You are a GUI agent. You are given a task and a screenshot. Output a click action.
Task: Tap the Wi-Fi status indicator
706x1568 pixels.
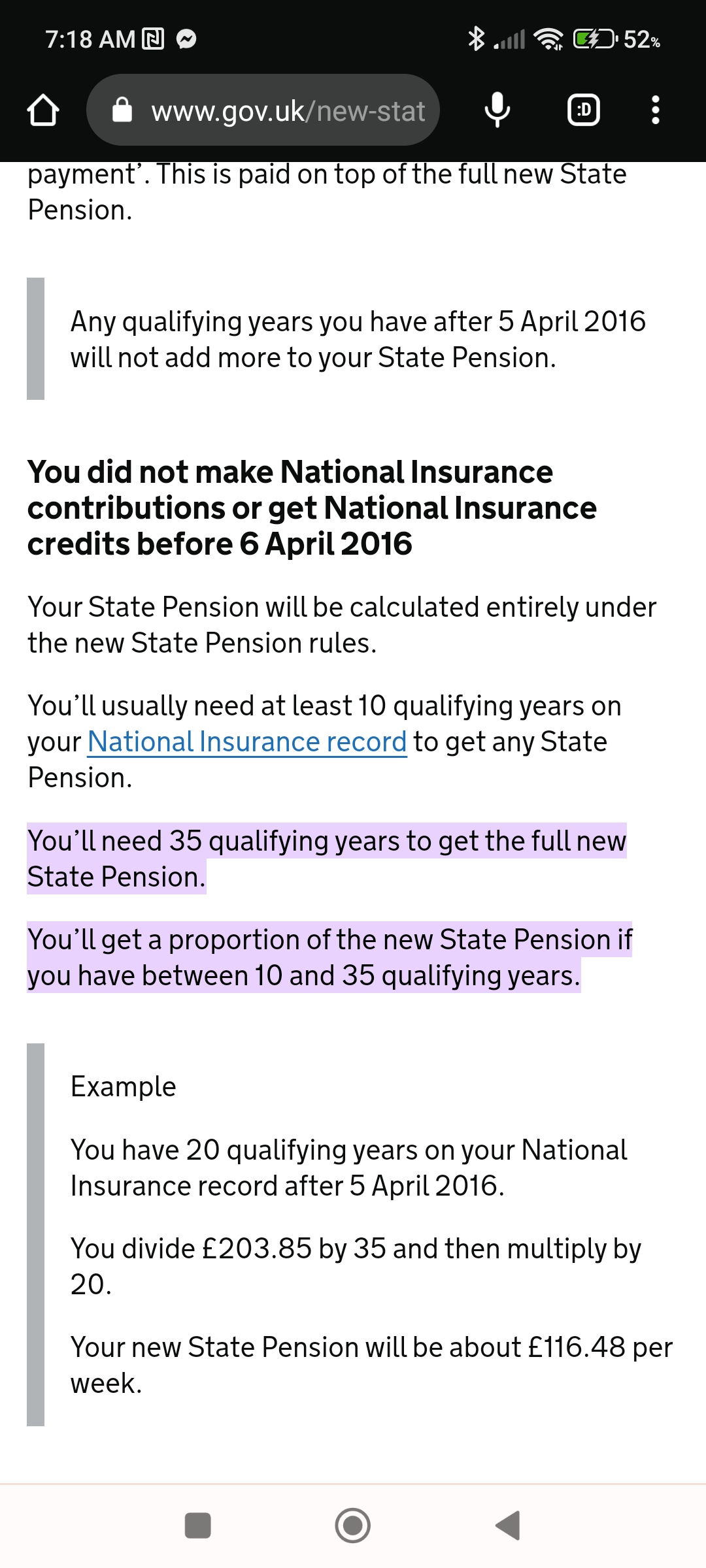(549, 40)
